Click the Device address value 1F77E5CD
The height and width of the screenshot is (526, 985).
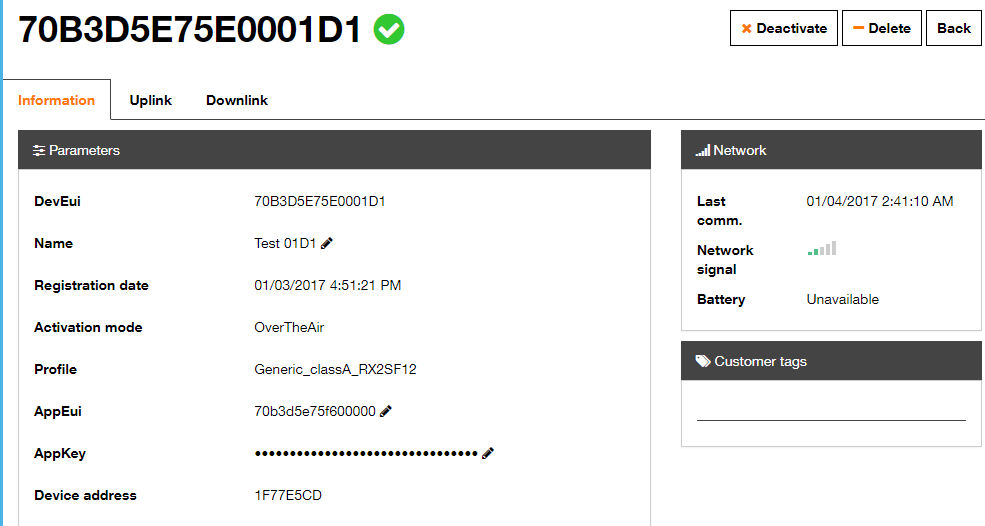pos(288,495)
